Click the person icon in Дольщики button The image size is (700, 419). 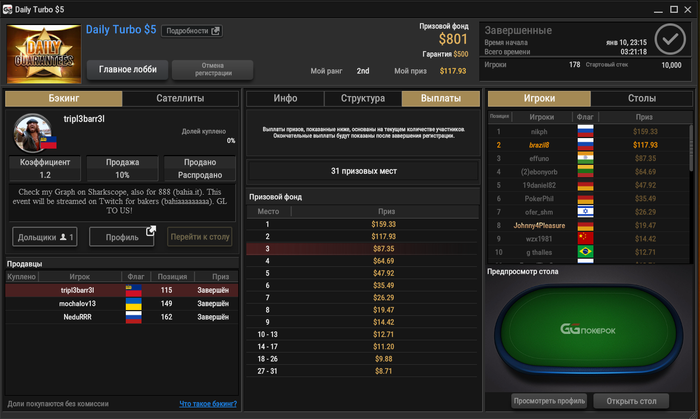63,237
